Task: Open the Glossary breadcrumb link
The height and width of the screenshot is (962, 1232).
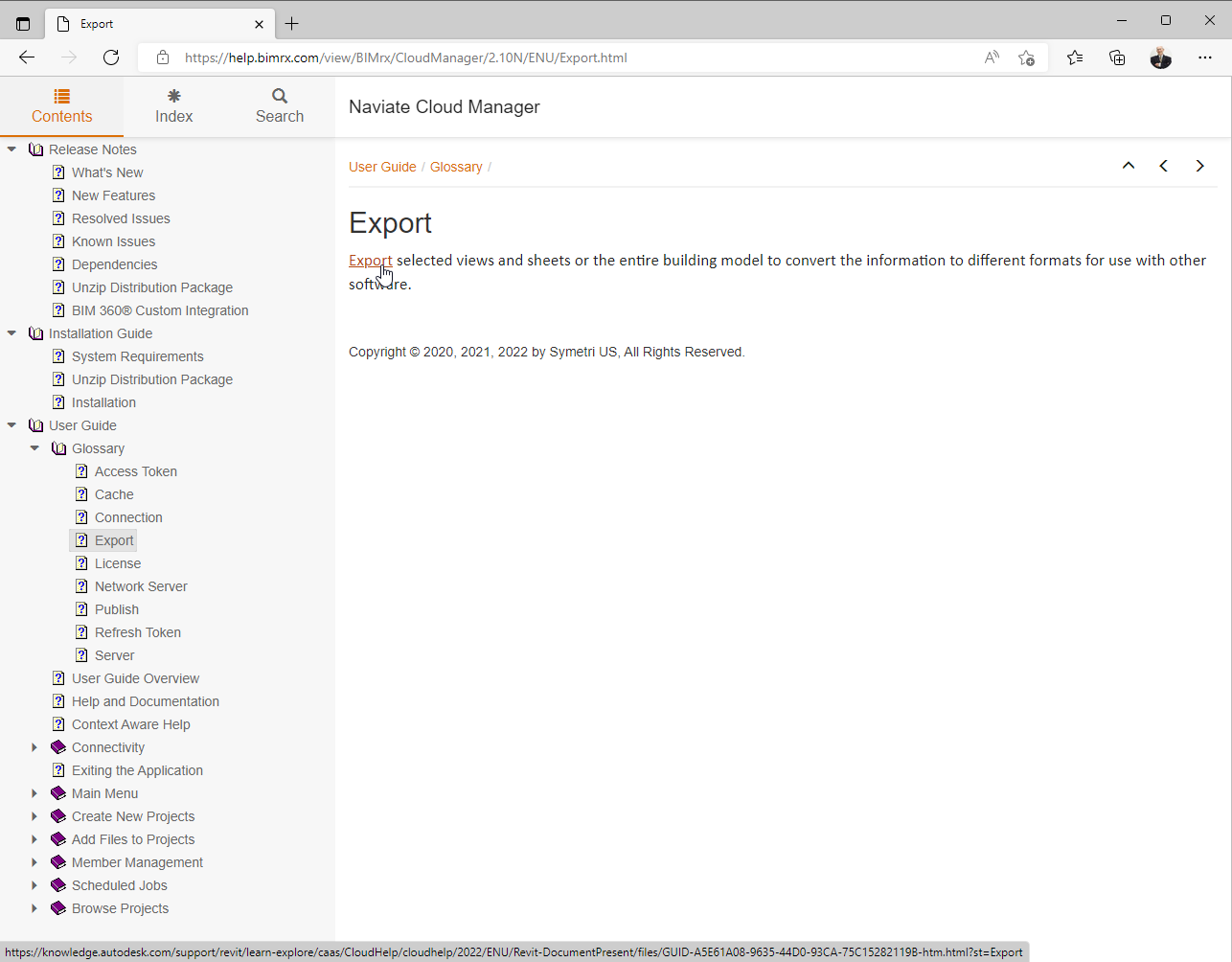Action: (456, 167)
